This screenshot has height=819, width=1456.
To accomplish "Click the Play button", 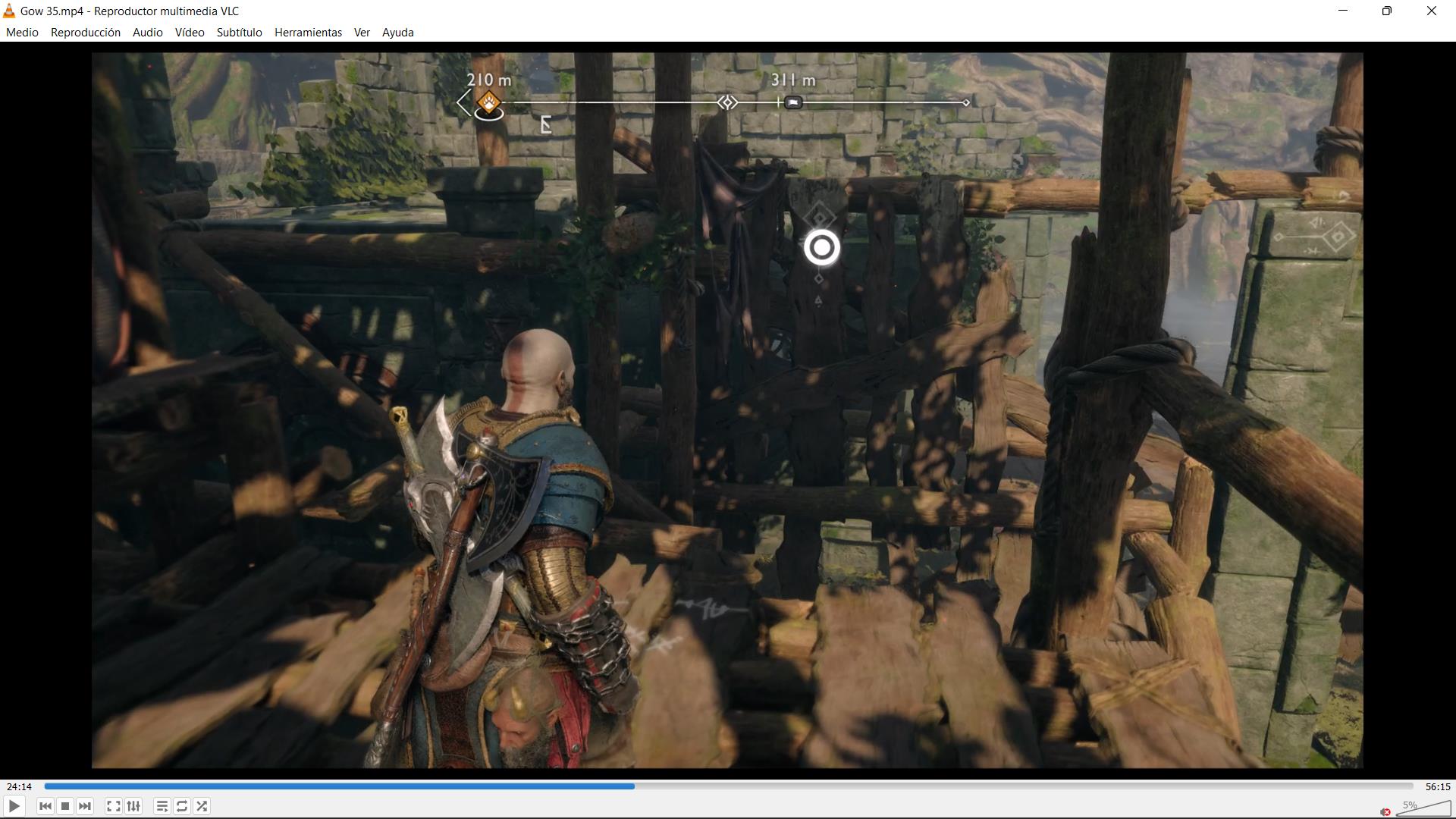I will pyautogui.click(x=14, y=806).
